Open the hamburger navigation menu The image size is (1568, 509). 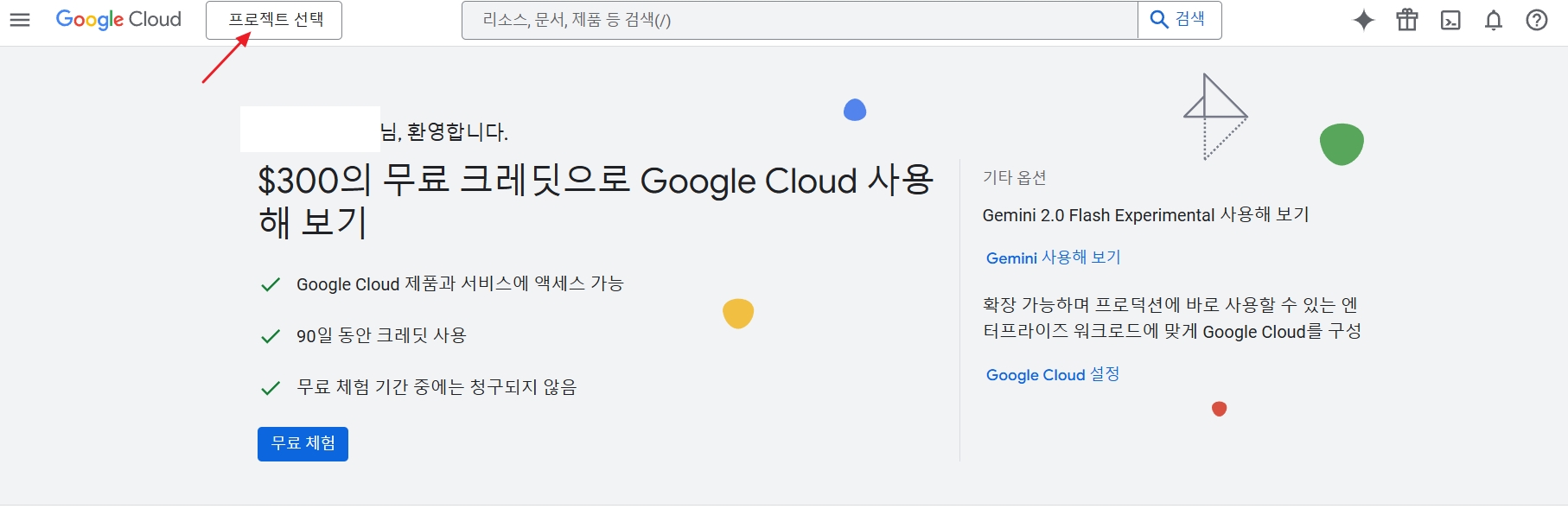pos(20,20)
